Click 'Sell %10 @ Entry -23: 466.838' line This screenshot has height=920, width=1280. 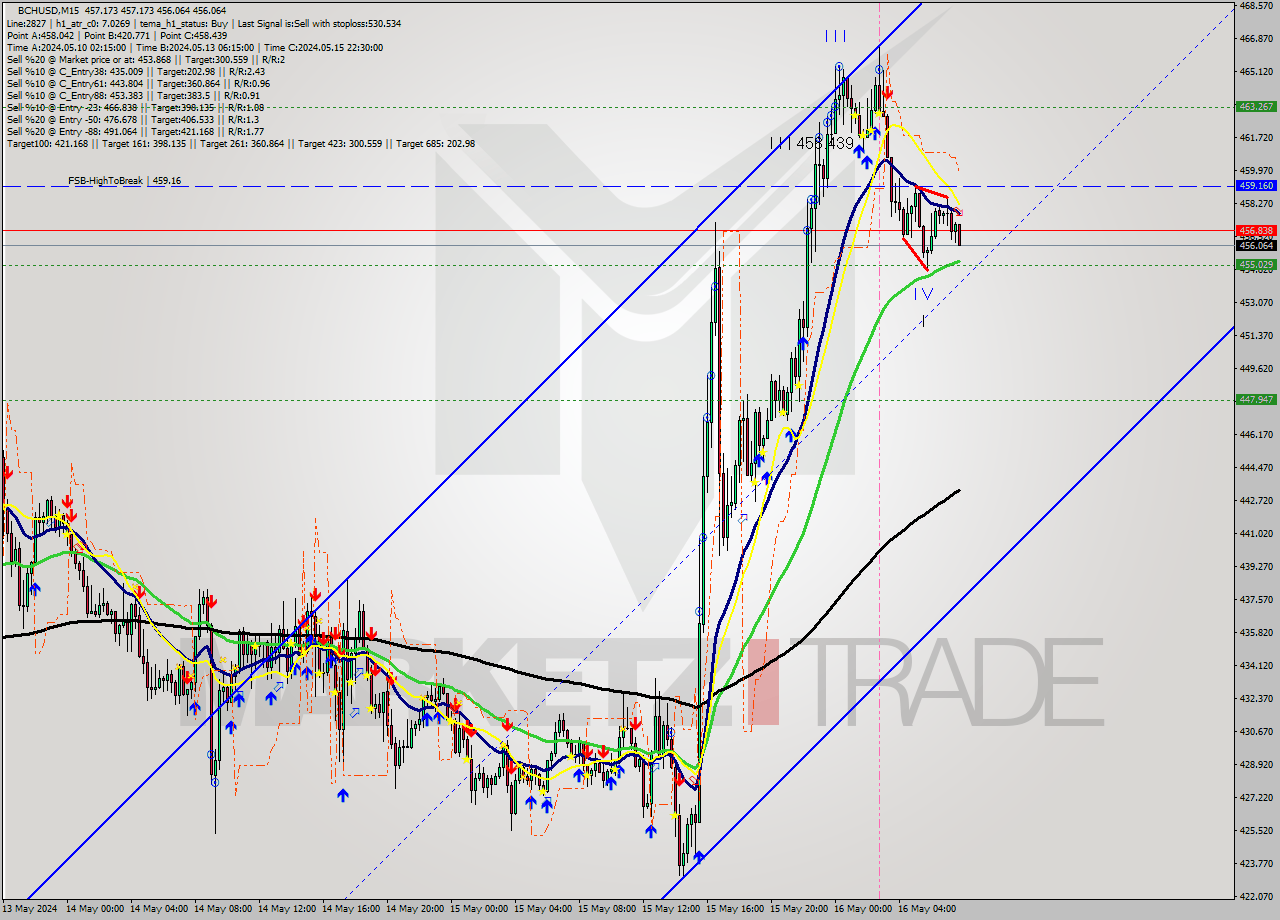coord(135,107)
